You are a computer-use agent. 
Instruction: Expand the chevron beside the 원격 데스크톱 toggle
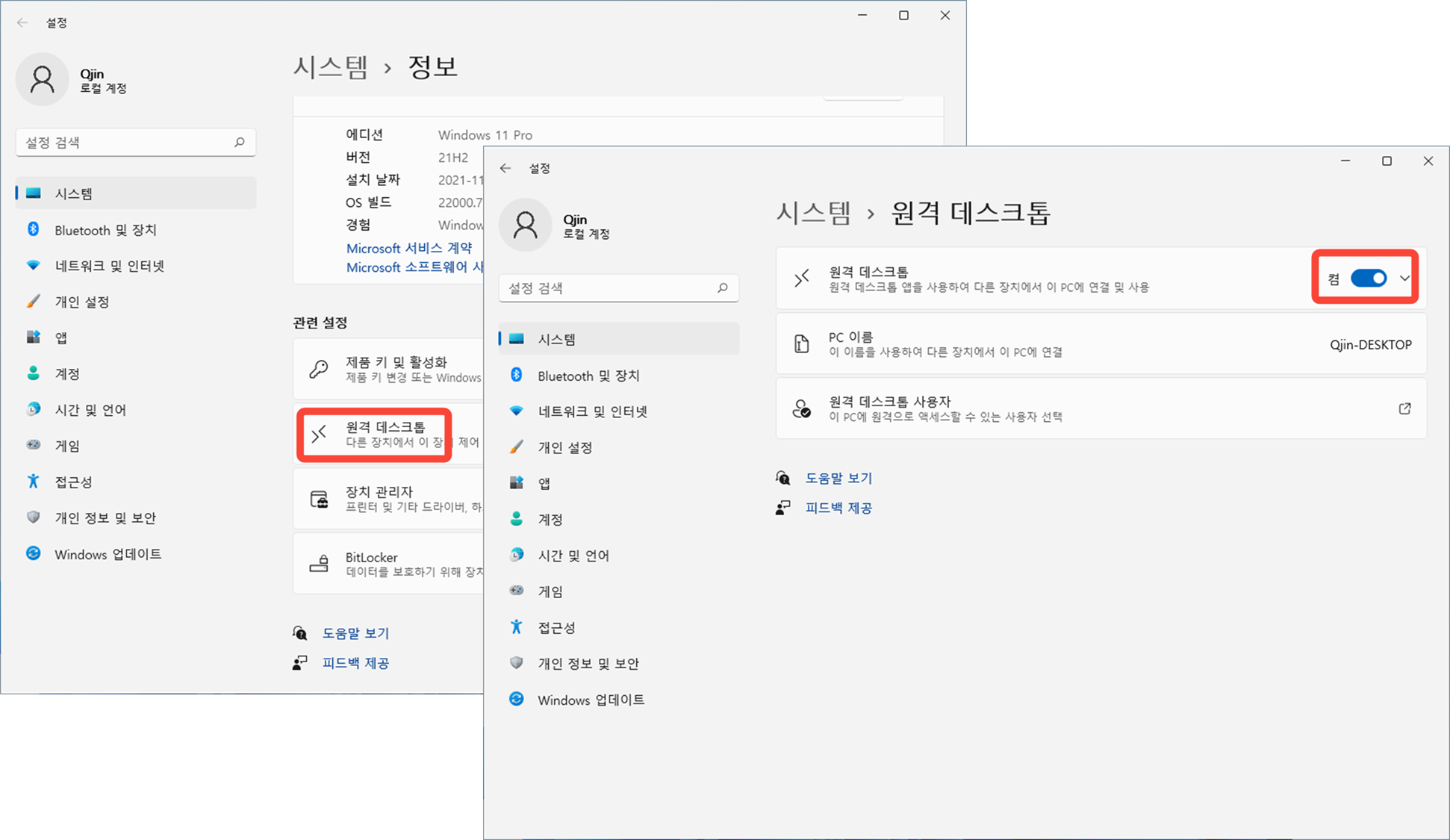(x=1404, y=279)
